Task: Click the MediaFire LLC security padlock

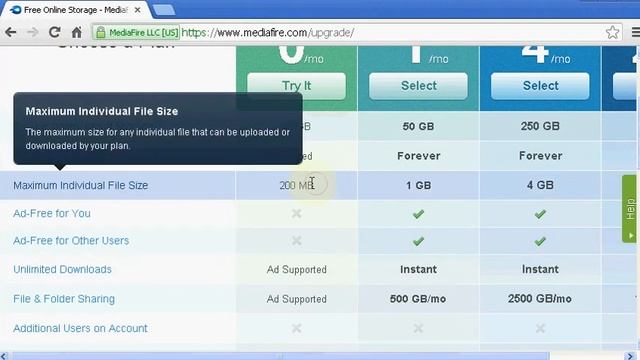Action: click(100, 32)
